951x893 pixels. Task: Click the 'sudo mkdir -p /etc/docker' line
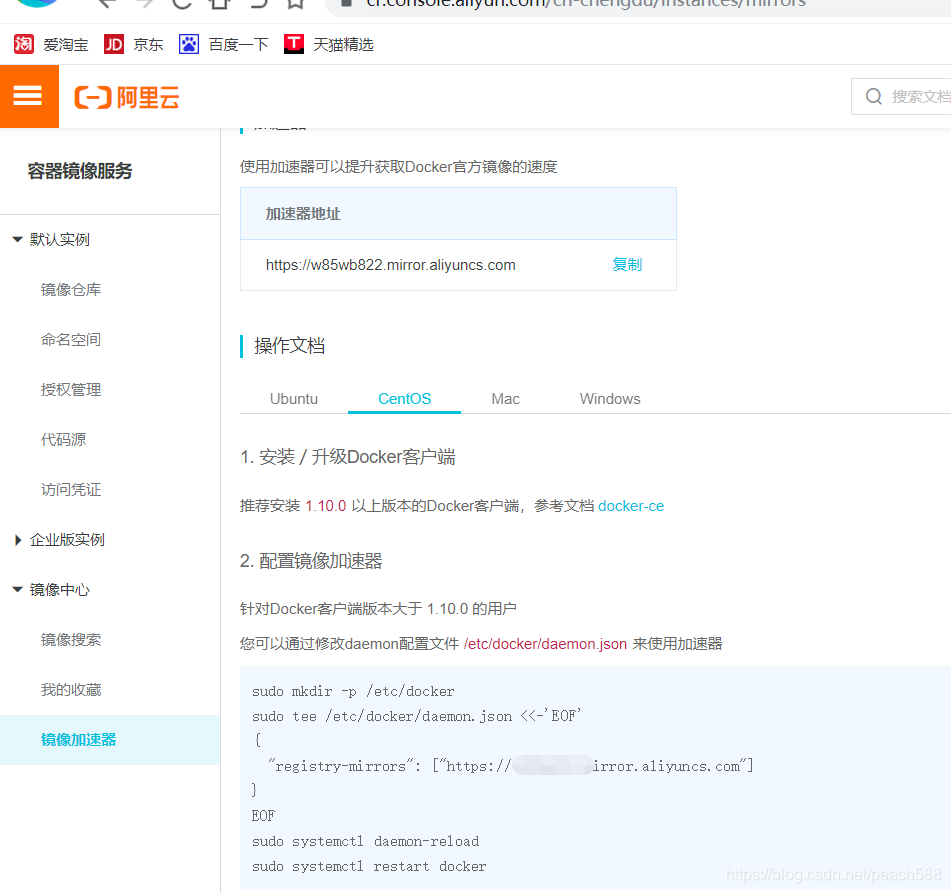tap(353, 692)
